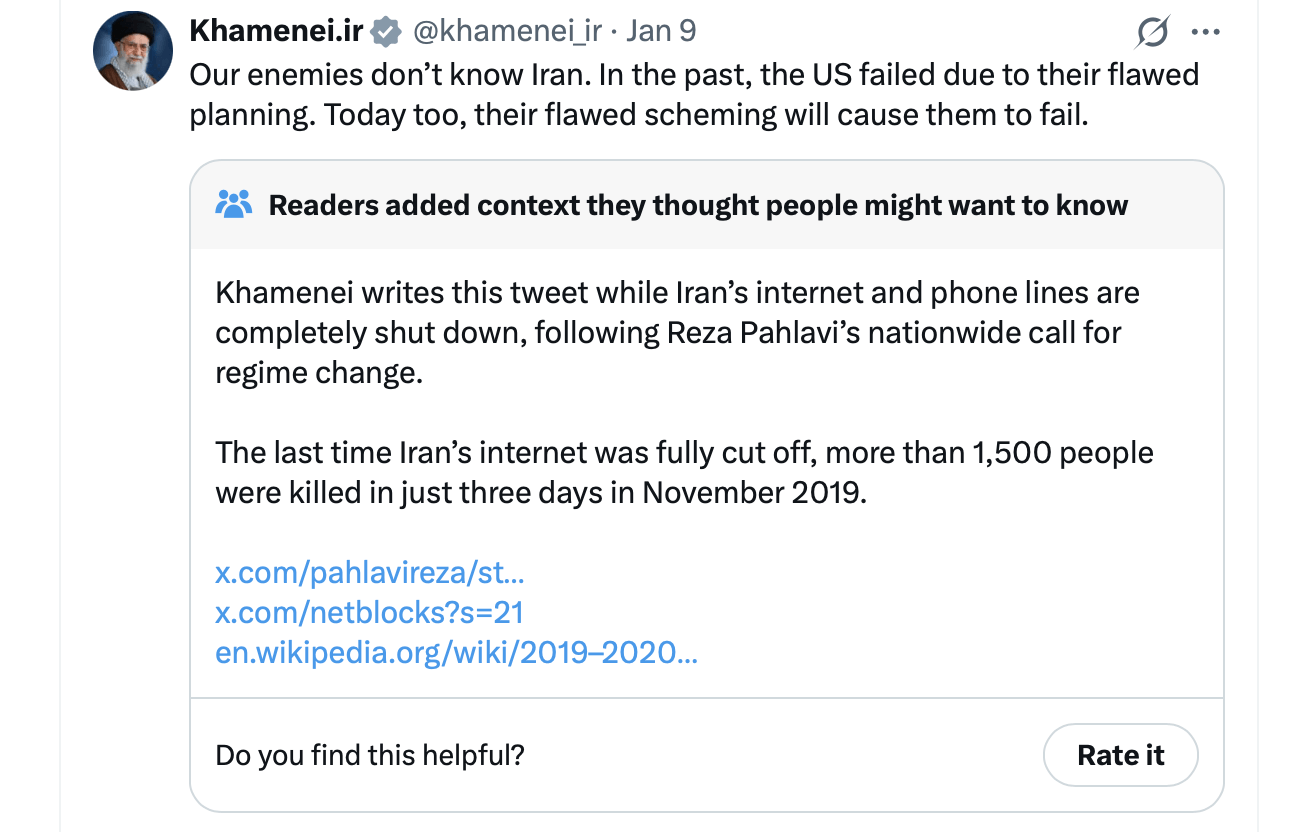The width and height of the screenshot is (1312, 832).
Task: Click the Khamenei.ir display name
Action: 276,30
